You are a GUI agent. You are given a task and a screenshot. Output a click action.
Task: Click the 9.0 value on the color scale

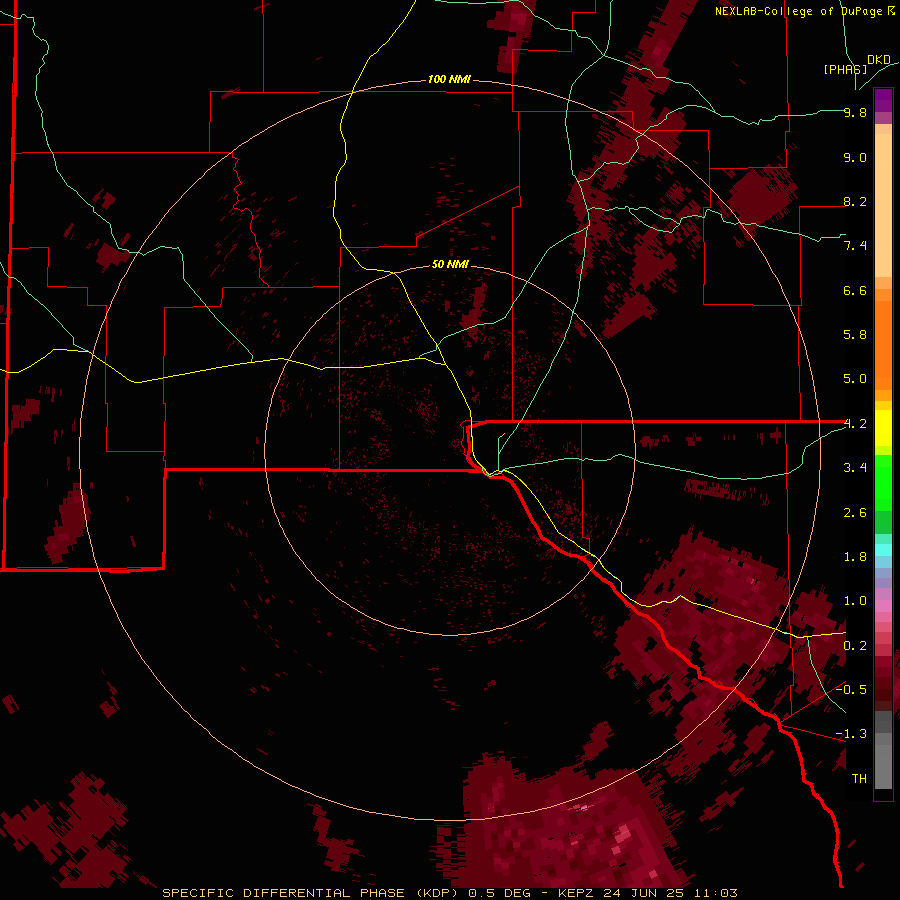pyautogui.click(x=855, y=157)
